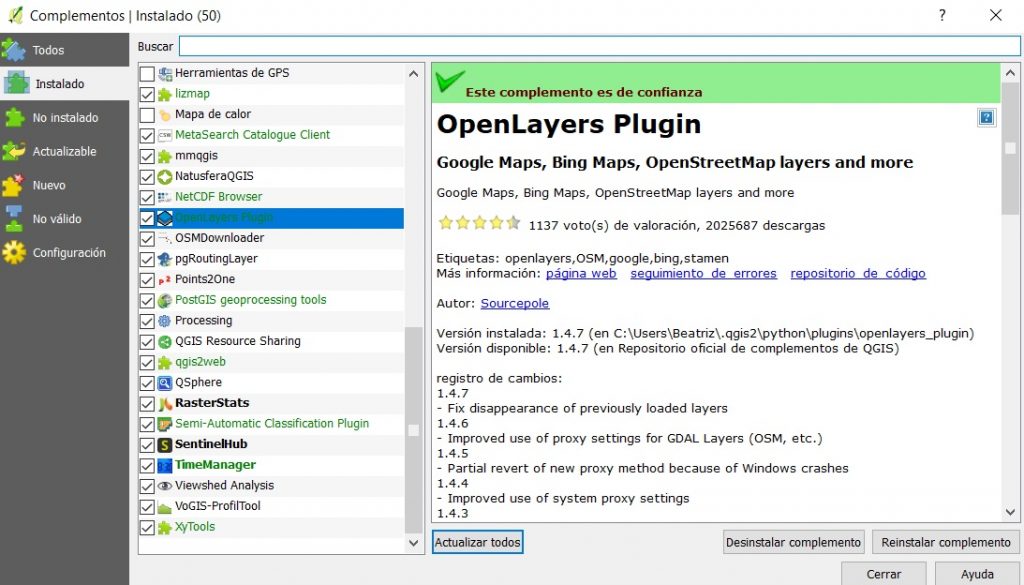Click the lizmap plugin icon
The width and height of the screenshot is (1024, 585).
click(165, 94)
